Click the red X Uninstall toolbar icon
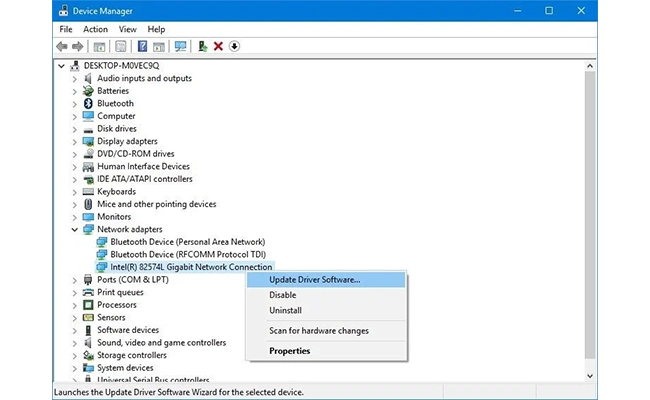This screenshot has height=400, width=650. click(x=218, y=46)
